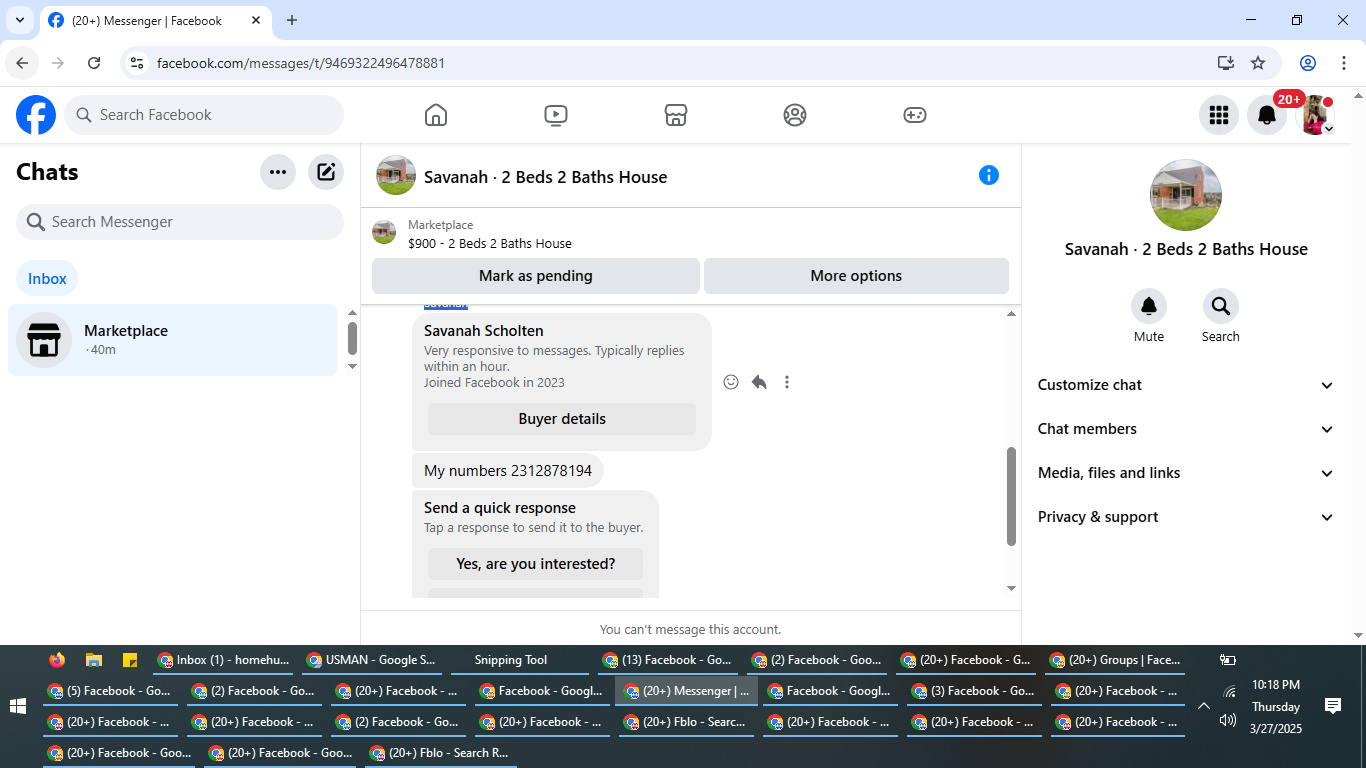Open the account profile picture menu

pos(1315,115)
